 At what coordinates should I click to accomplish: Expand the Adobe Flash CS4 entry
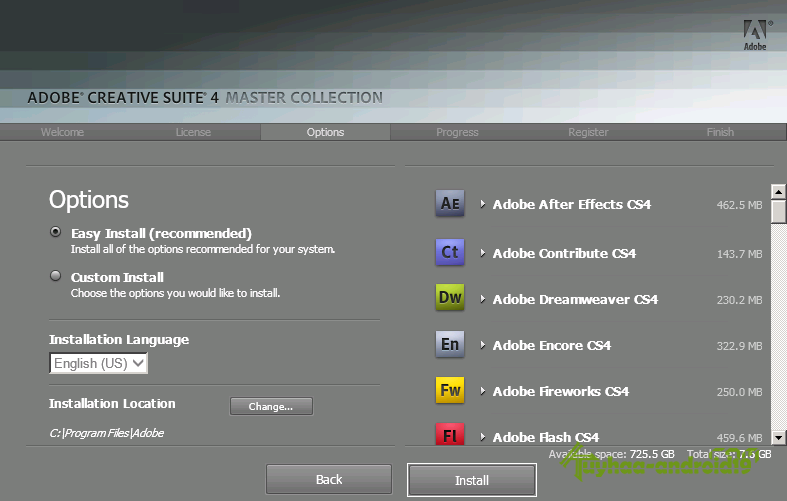point(482,437)
